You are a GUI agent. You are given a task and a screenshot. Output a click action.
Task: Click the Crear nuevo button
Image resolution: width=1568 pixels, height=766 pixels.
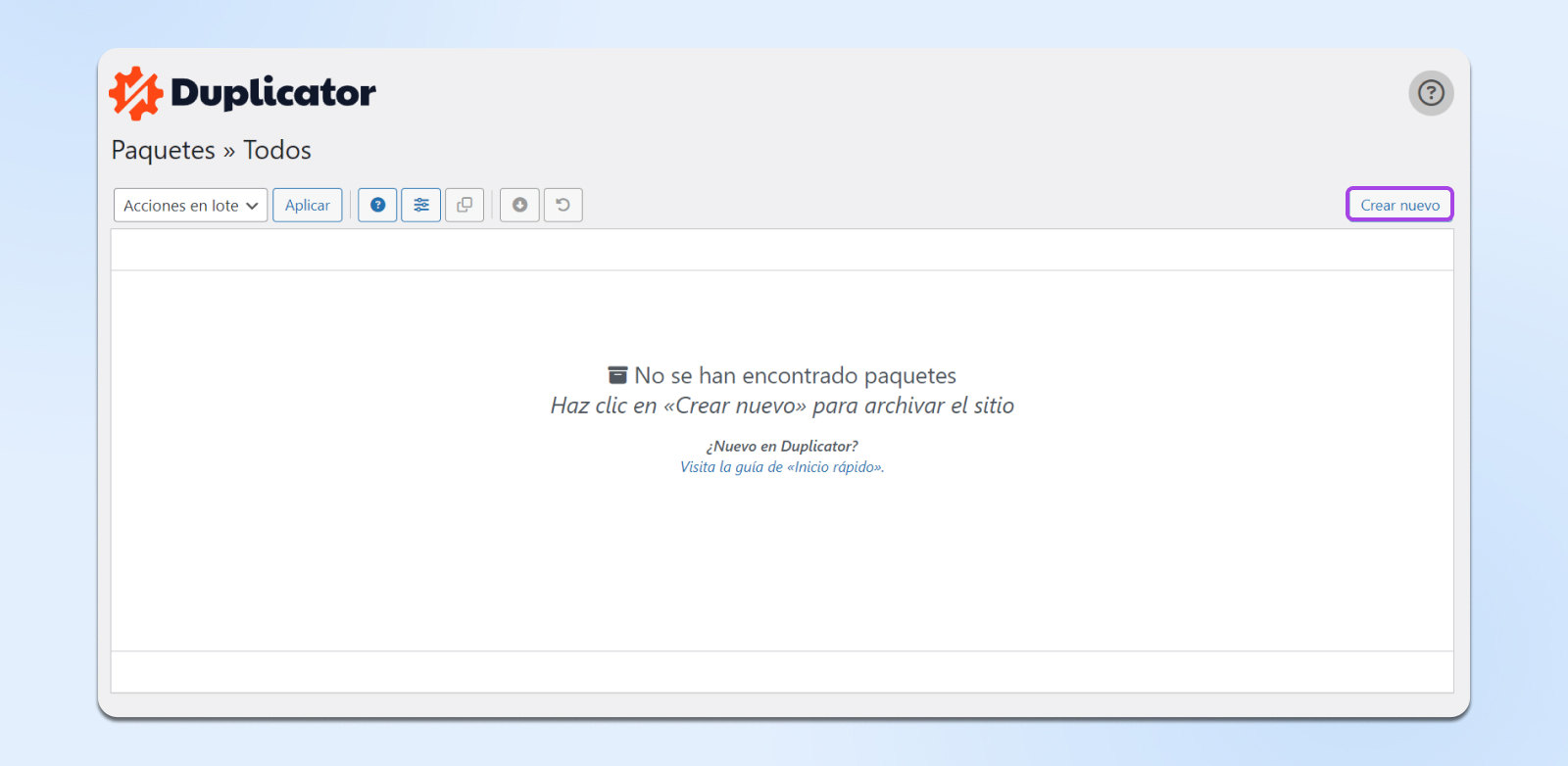1399,205
